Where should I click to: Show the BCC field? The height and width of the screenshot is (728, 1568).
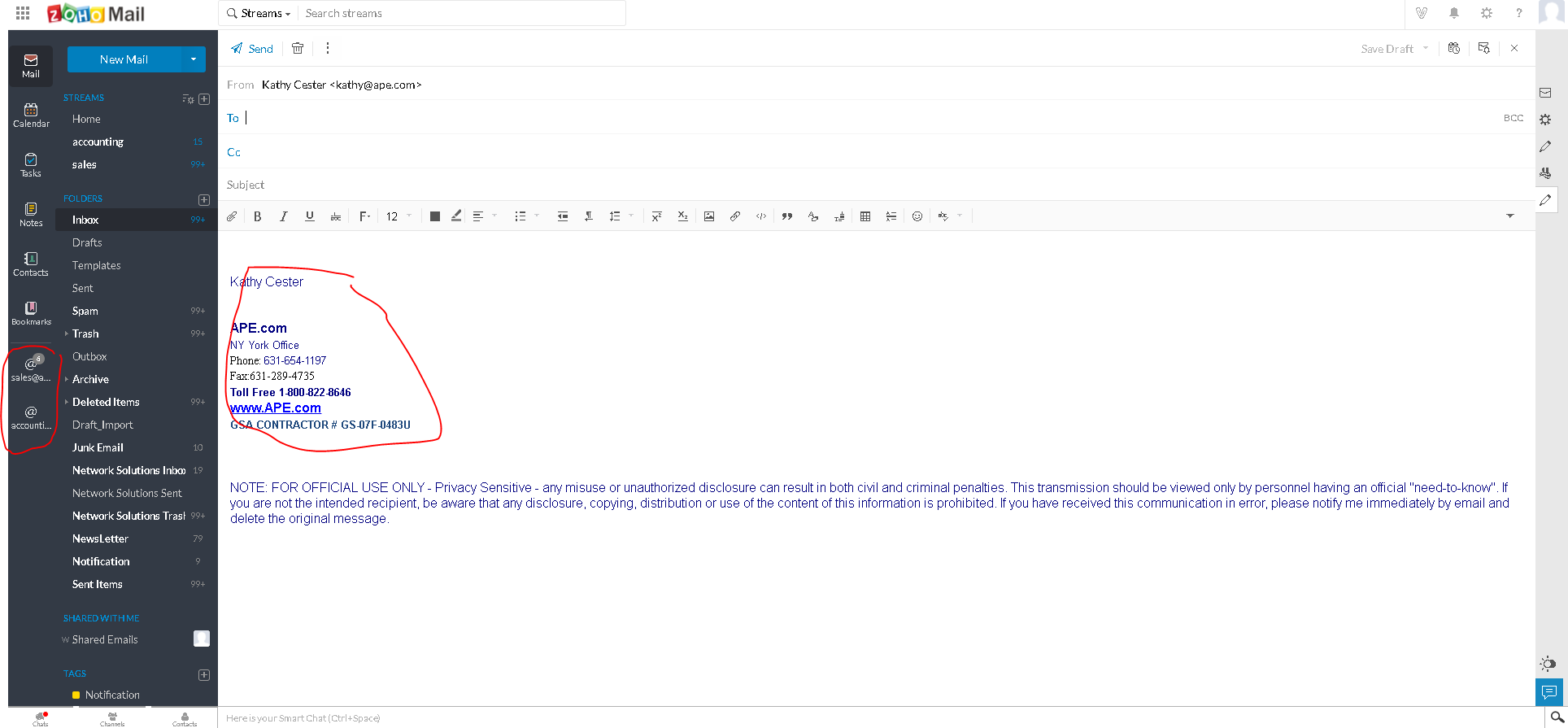(x=1514, y=118)
